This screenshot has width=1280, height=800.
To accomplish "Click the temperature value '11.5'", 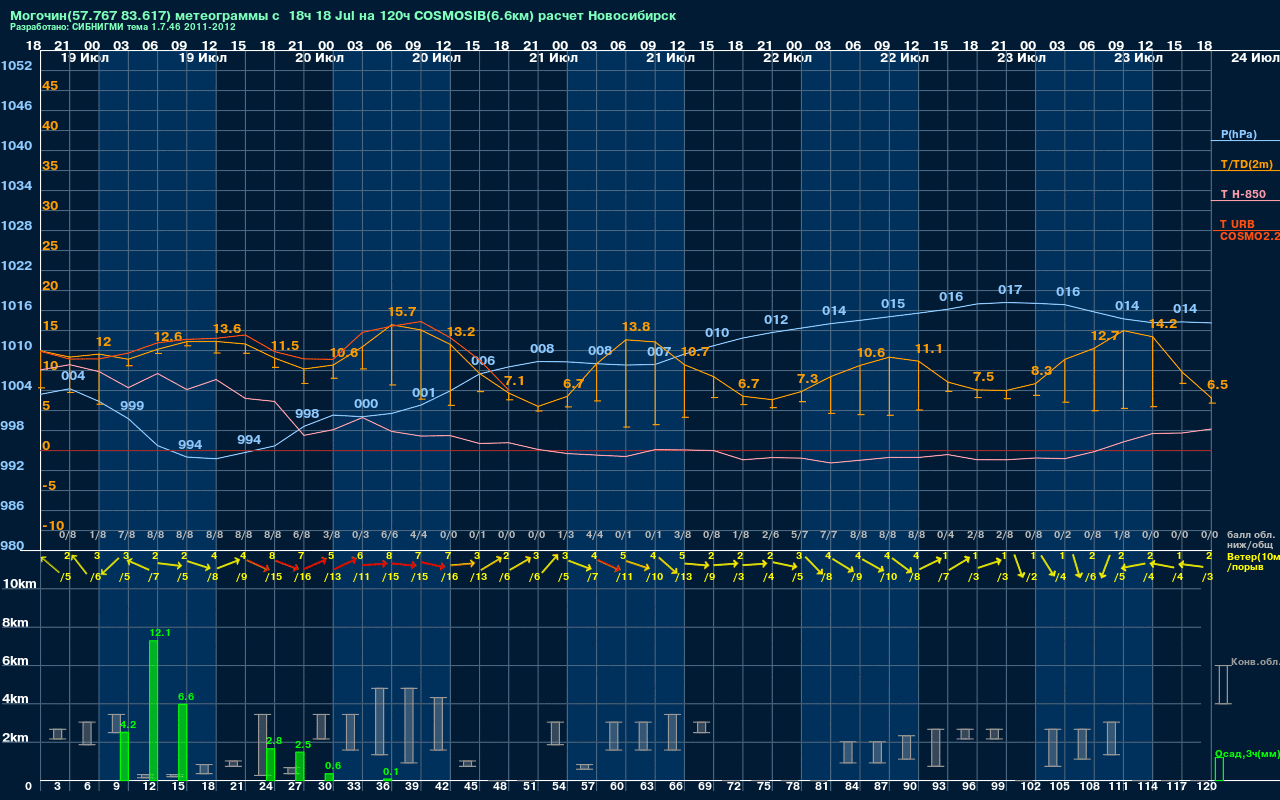I will [x=285, y=346].
